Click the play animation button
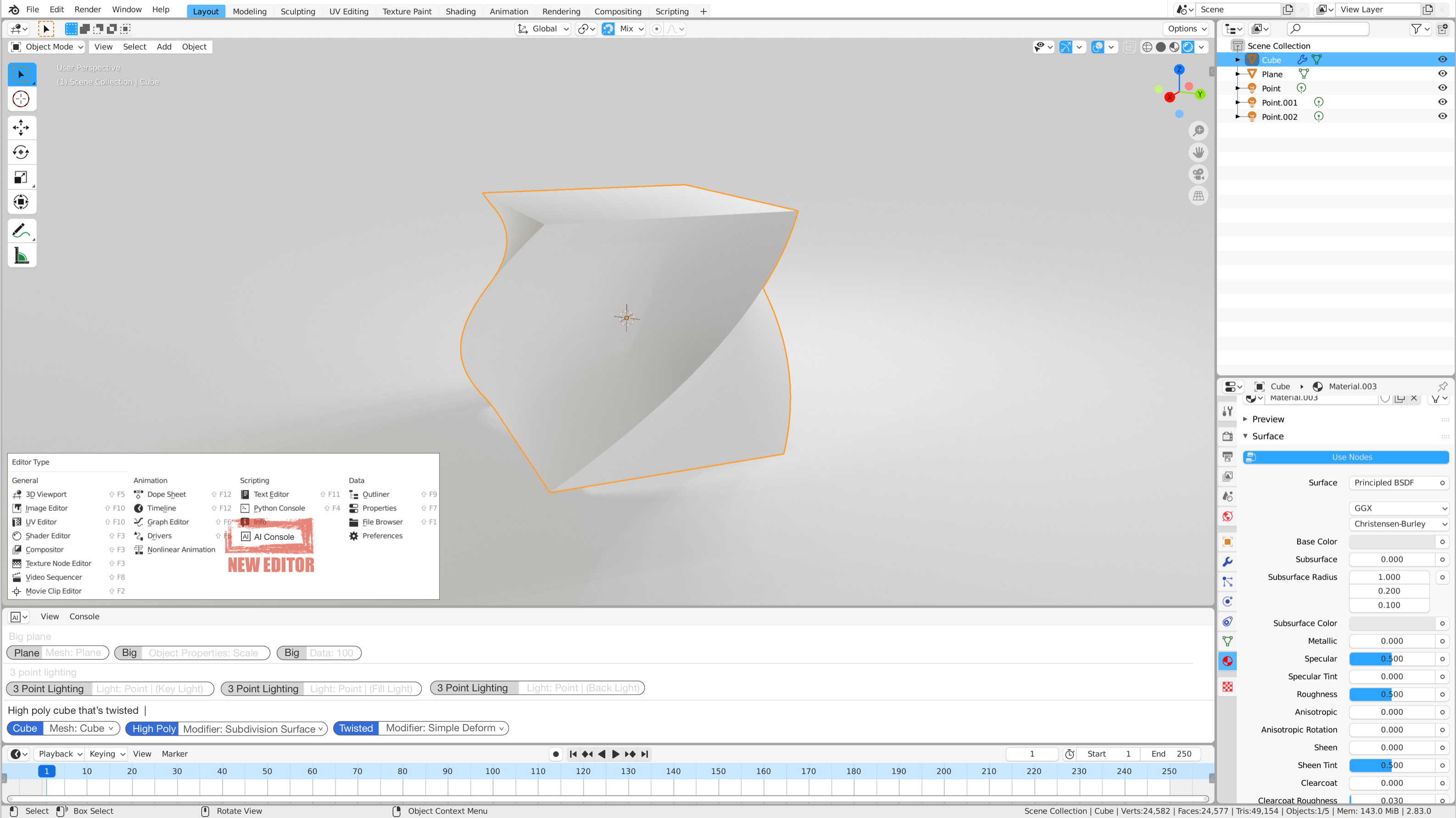This screenshot has width=1456, height=818. point(616,754)
